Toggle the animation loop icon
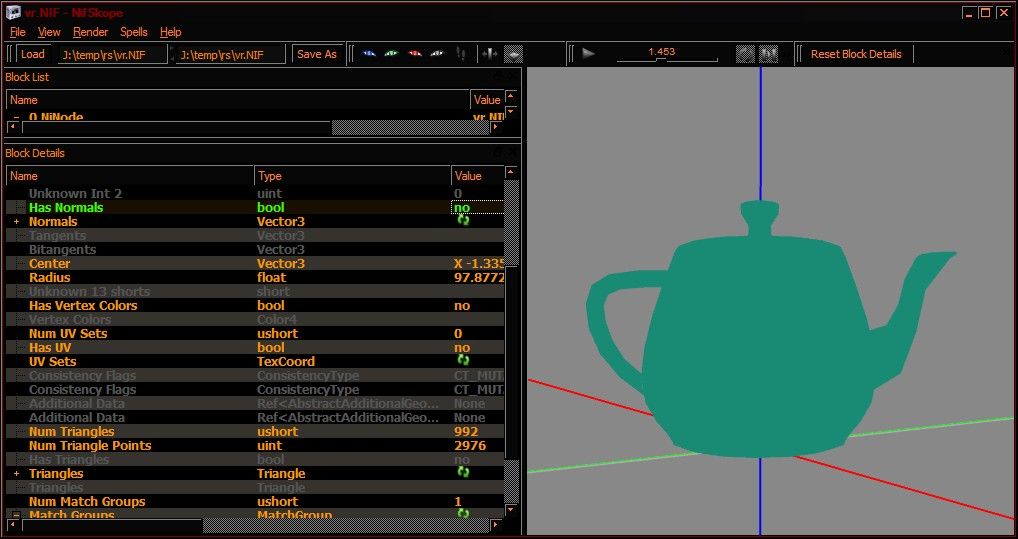 pos(745,54)
